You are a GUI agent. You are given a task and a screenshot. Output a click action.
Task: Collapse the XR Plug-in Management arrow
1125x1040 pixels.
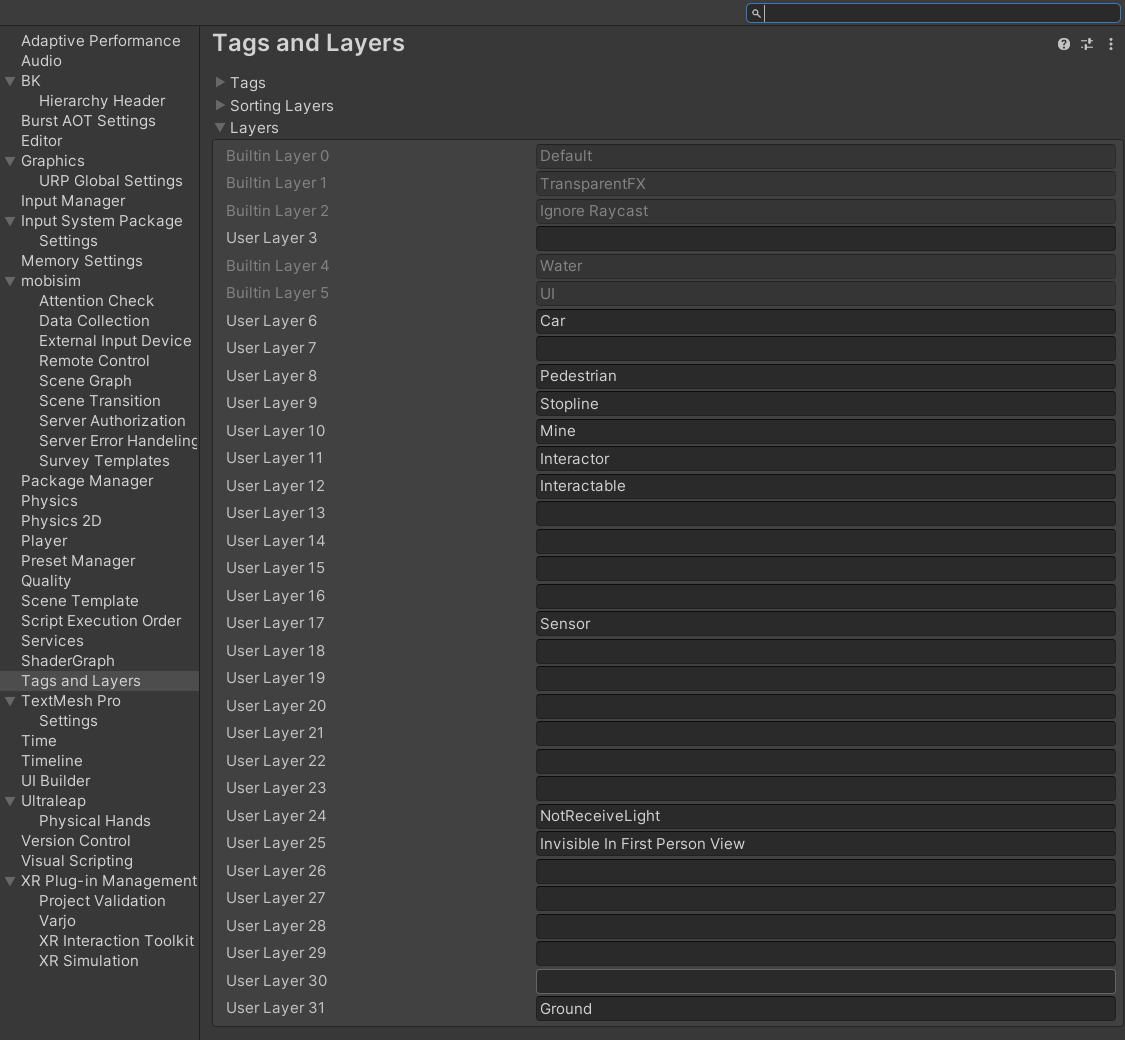click(x=10, y=881)
